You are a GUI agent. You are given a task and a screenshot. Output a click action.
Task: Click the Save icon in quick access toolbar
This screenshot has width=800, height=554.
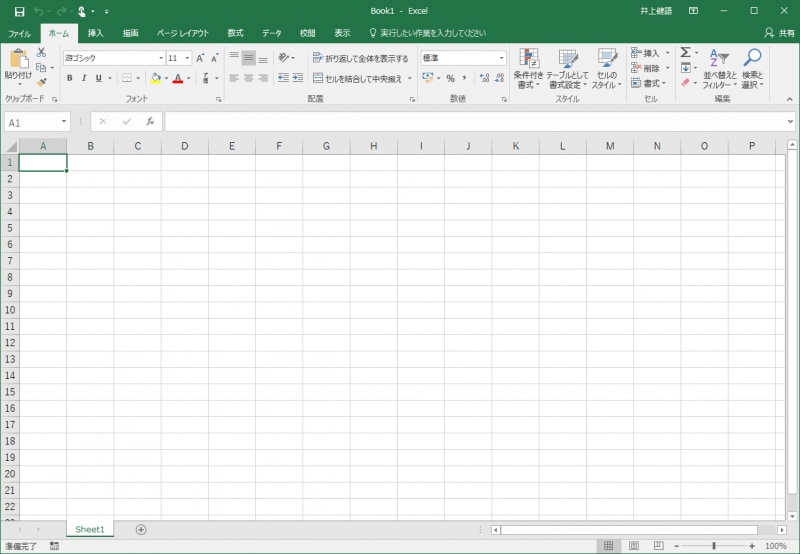[19, 11]
